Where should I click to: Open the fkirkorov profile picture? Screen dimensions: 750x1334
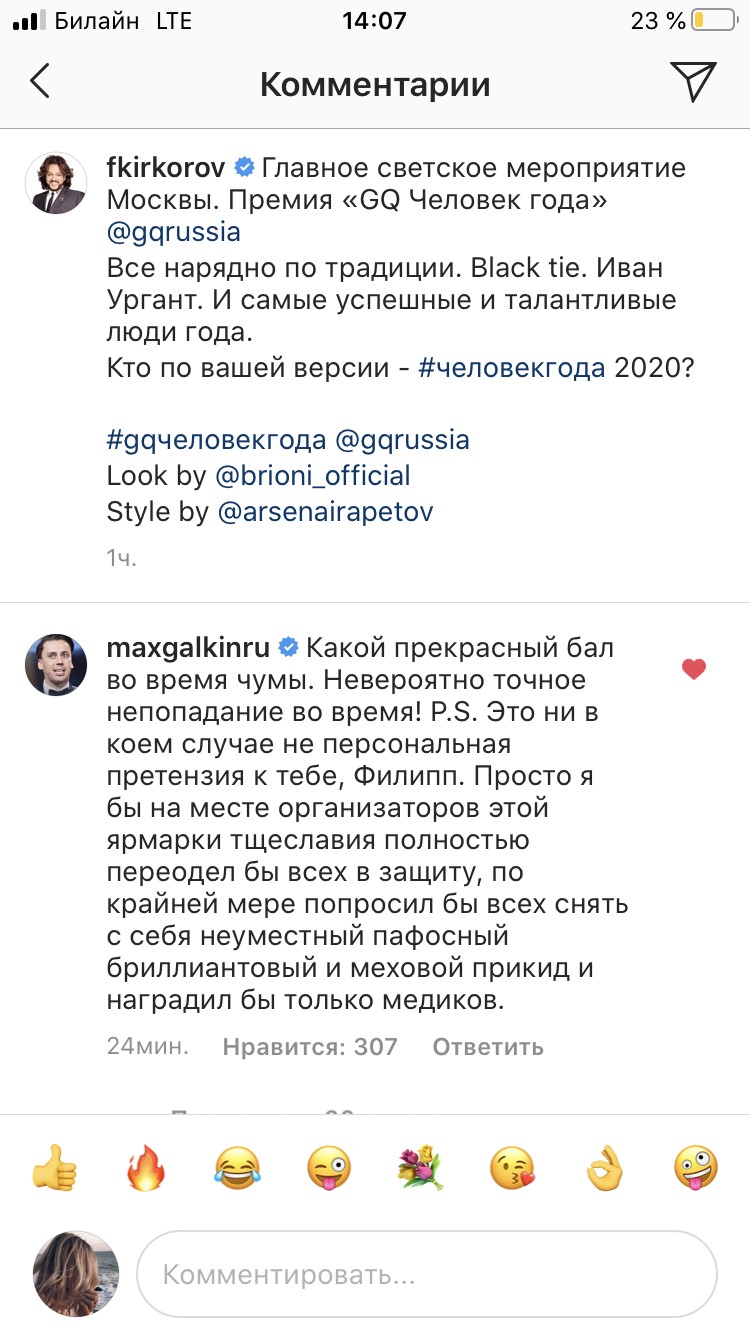[56, 183]
